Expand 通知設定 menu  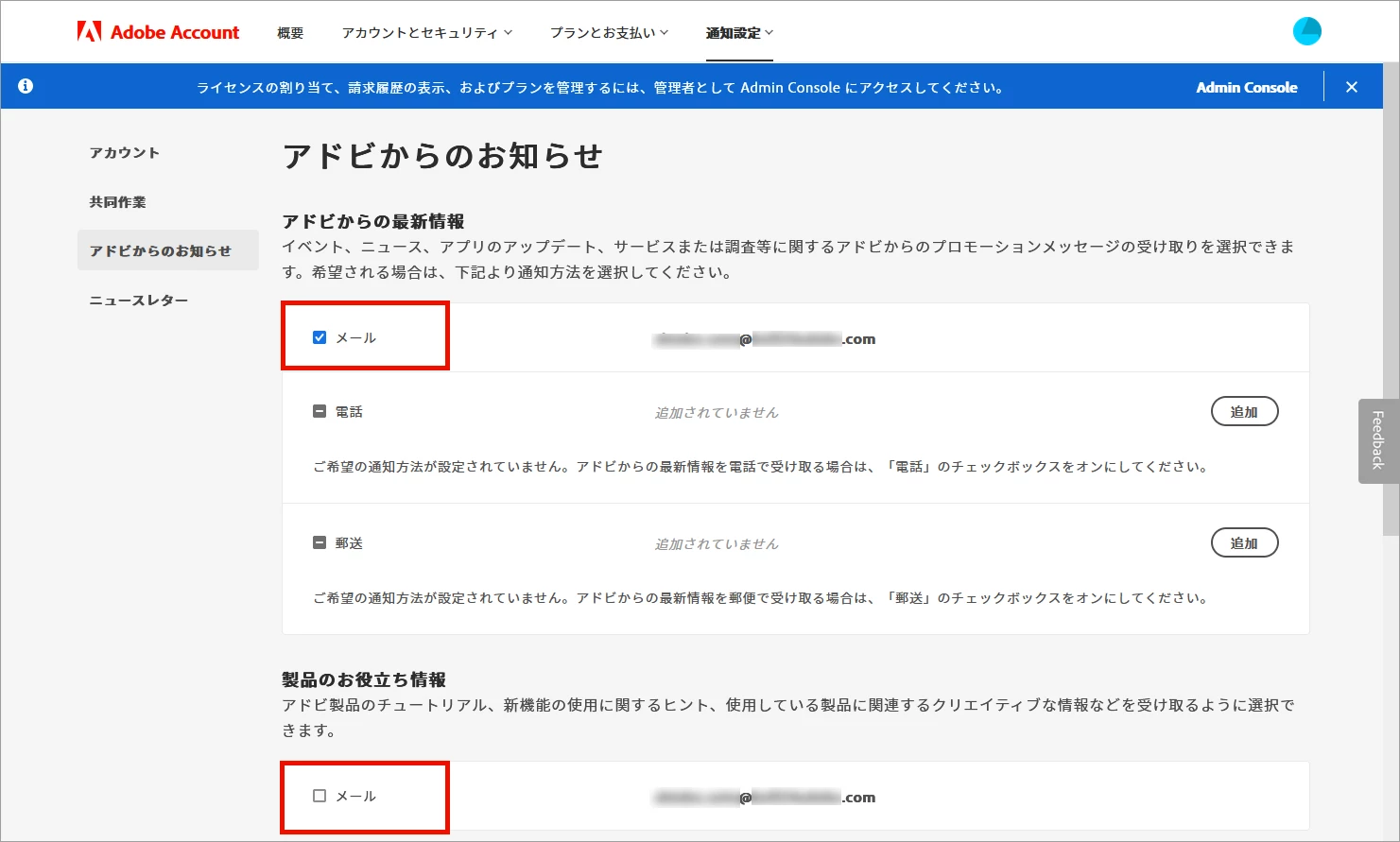[x=739, y=32]
